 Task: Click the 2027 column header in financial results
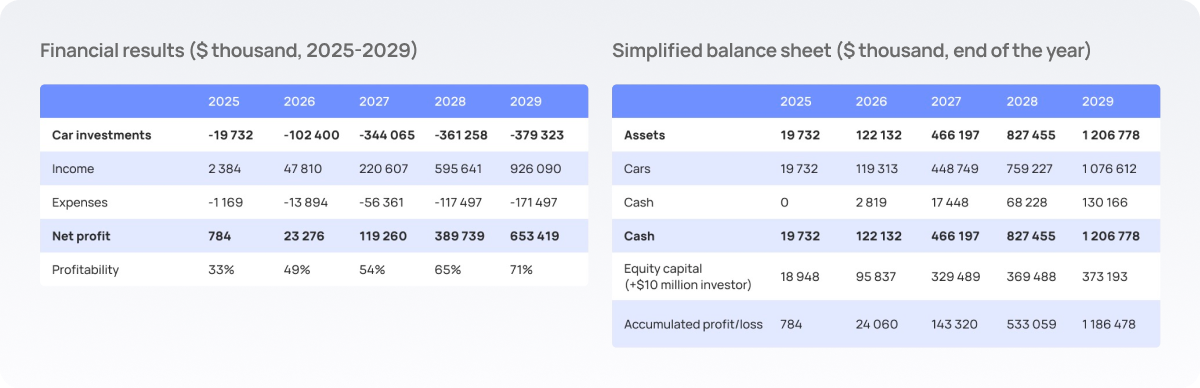374,101
